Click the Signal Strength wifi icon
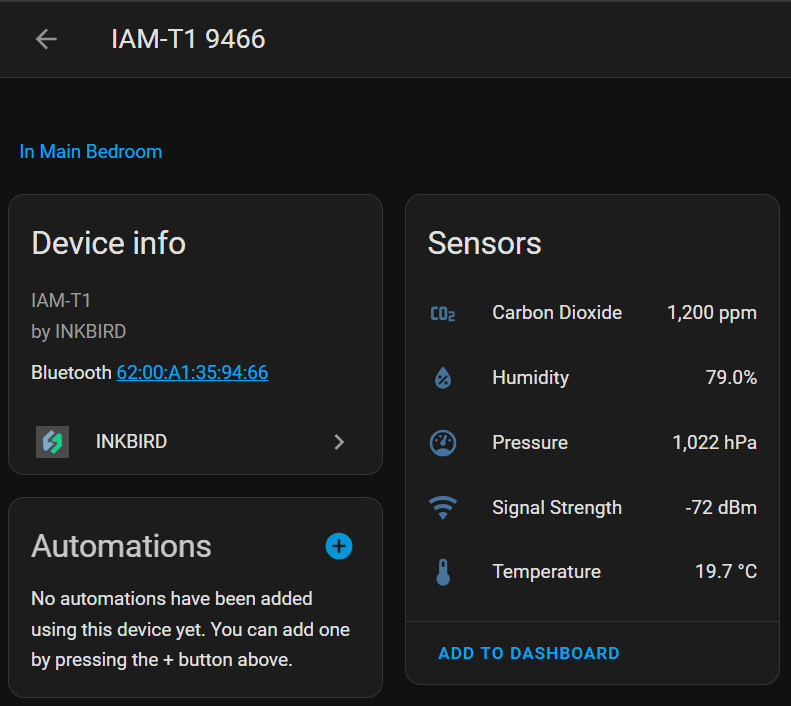 click(443, 508)
